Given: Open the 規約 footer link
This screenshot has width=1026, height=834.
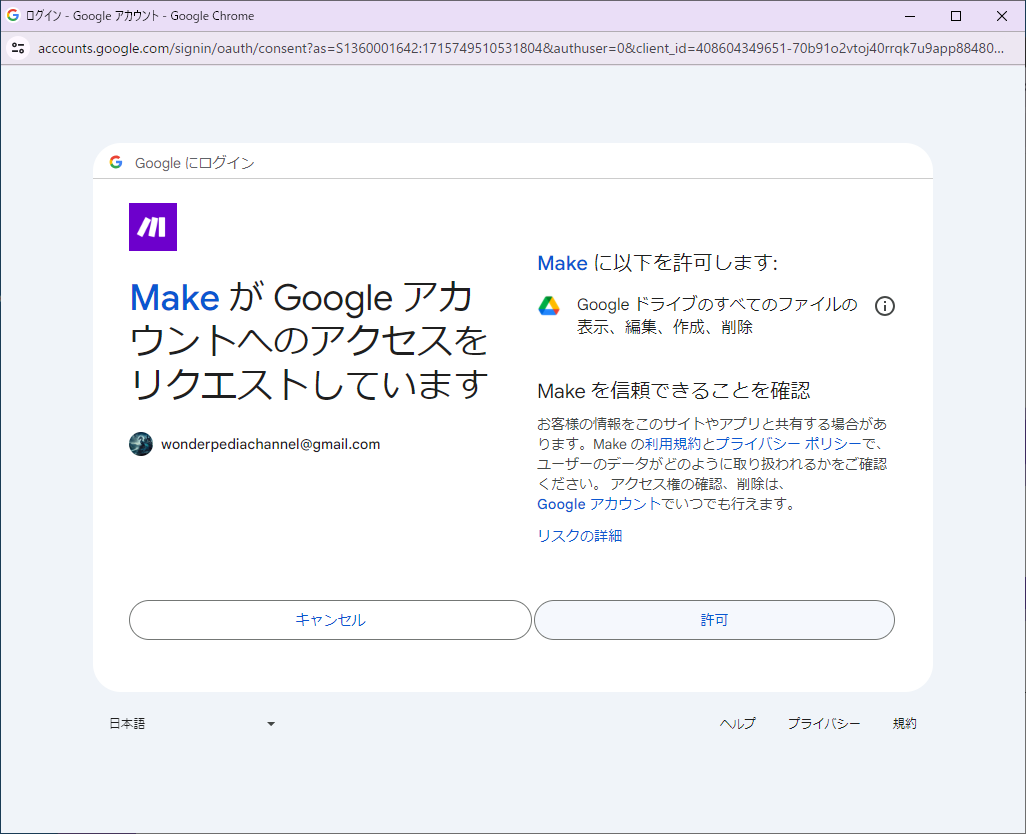Looking at the screenshot, I should pyautogui.click(x=904, y=723).
